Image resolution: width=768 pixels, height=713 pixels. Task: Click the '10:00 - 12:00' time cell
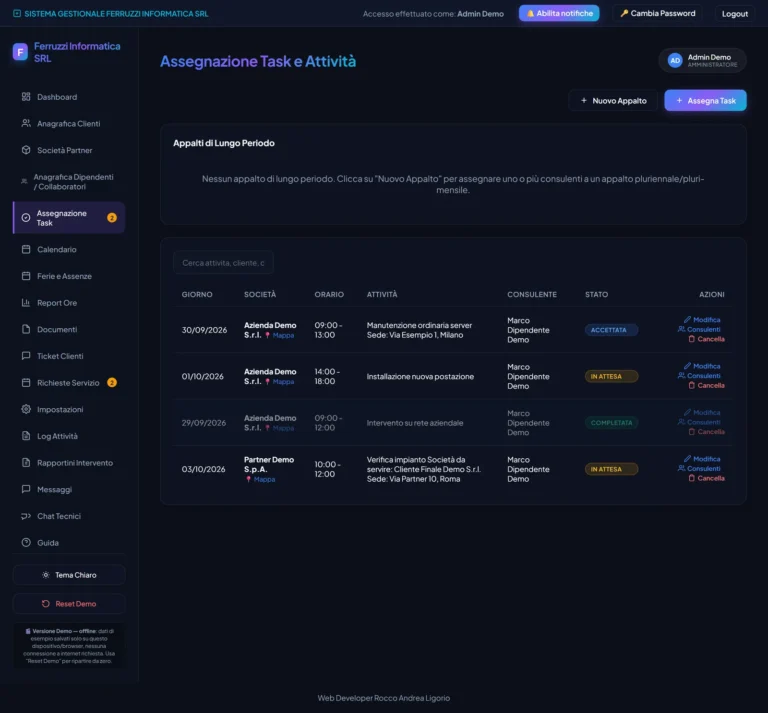327,469
